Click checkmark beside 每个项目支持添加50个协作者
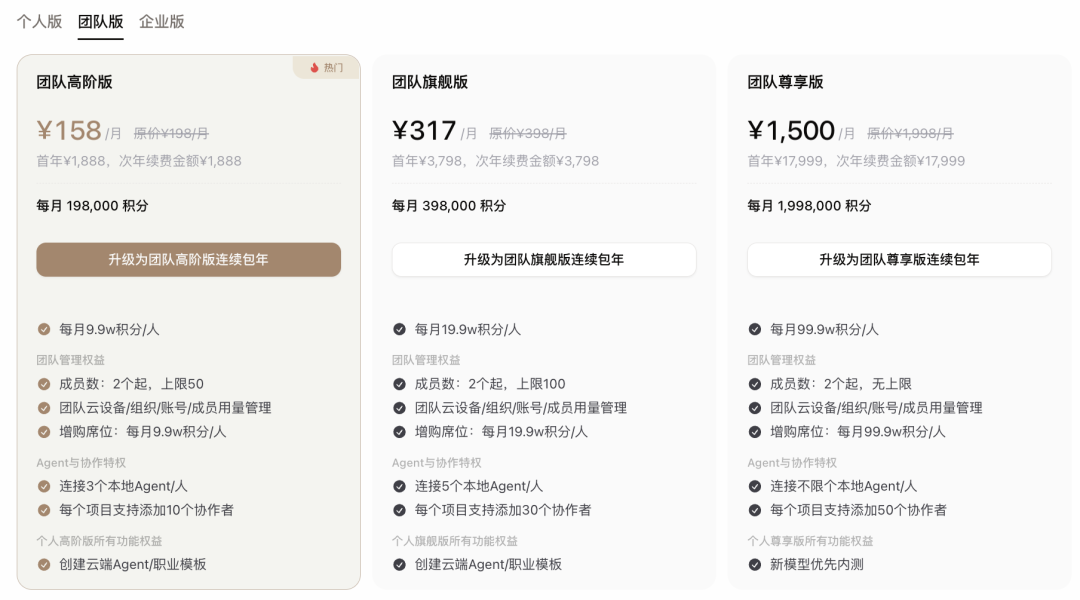 [x=755, y=510]
